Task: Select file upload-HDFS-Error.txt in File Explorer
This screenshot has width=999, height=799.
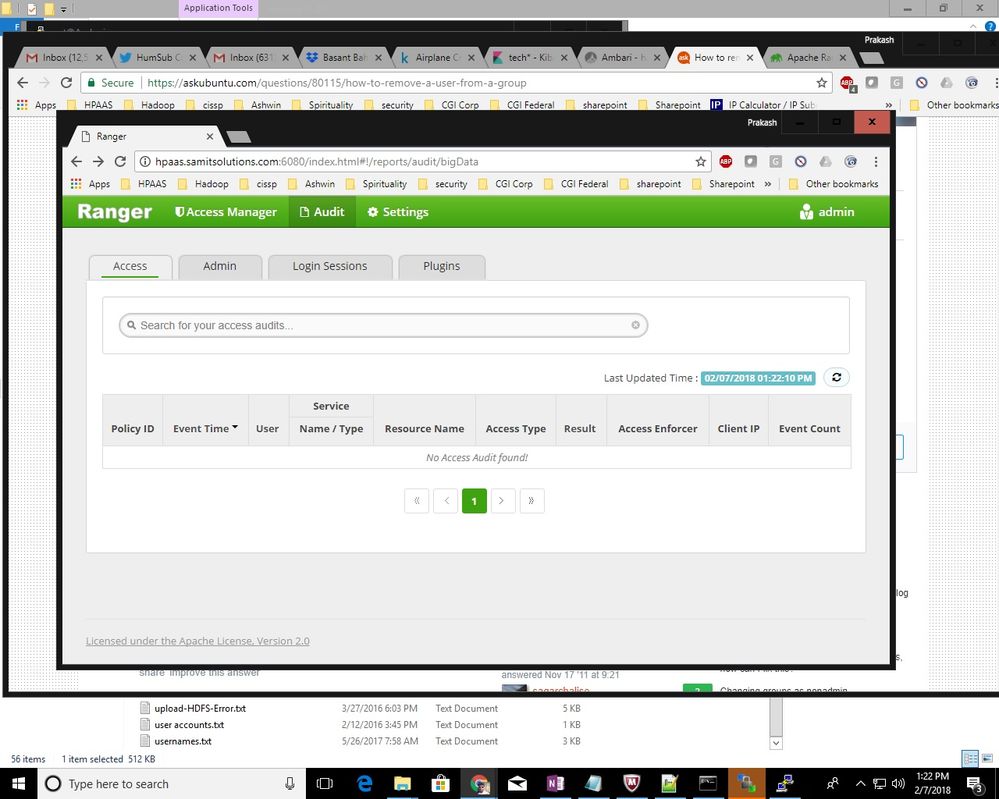Action: [x=200, y=708]
